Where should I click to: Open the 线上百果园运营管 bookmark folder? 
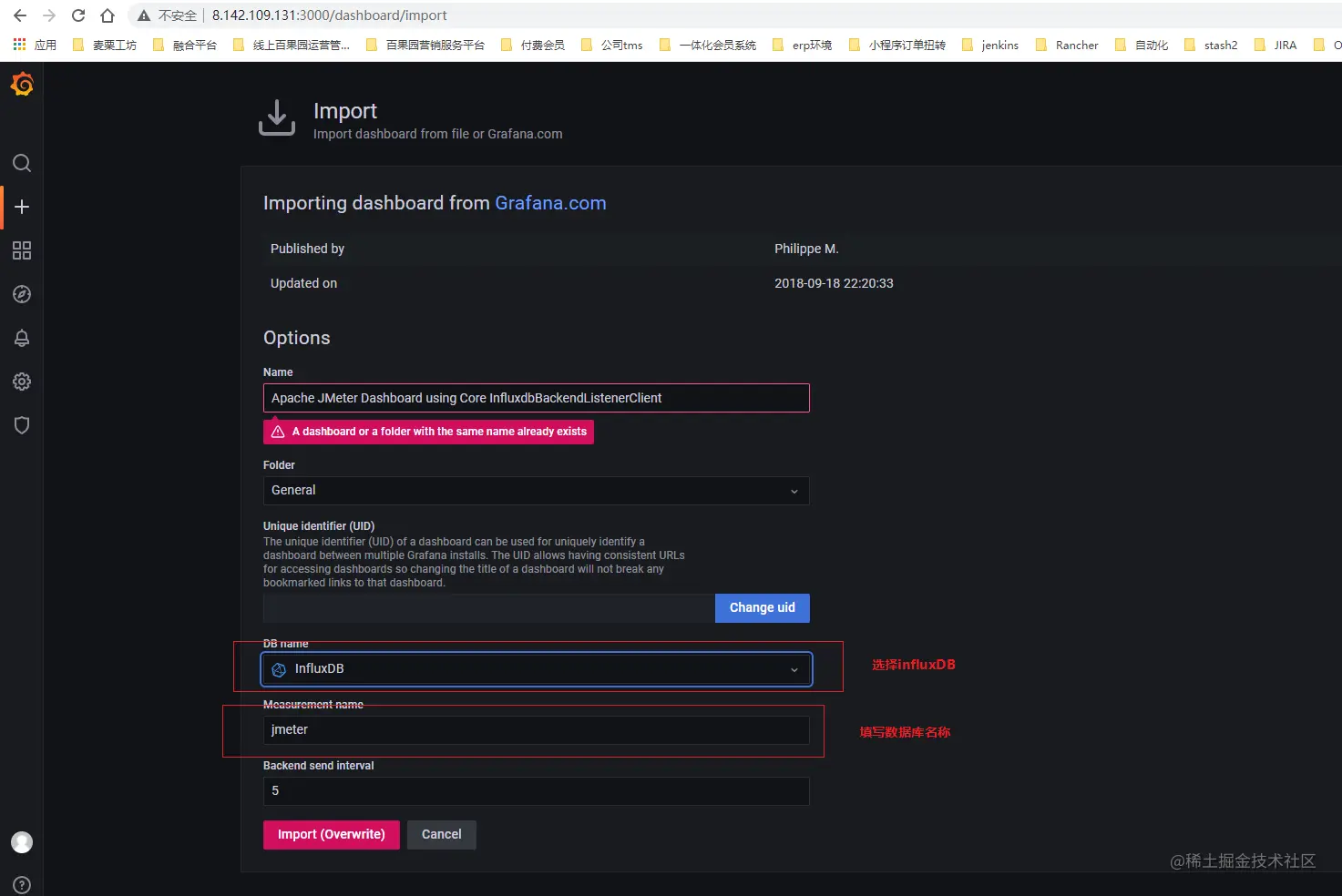tap(292, 45)
